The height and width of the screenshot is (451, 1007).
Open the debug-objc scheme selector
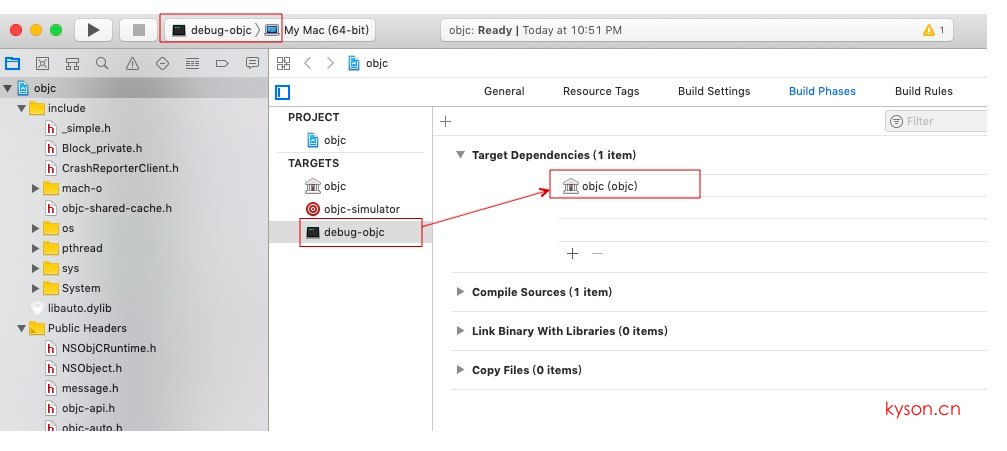point(212,30)
